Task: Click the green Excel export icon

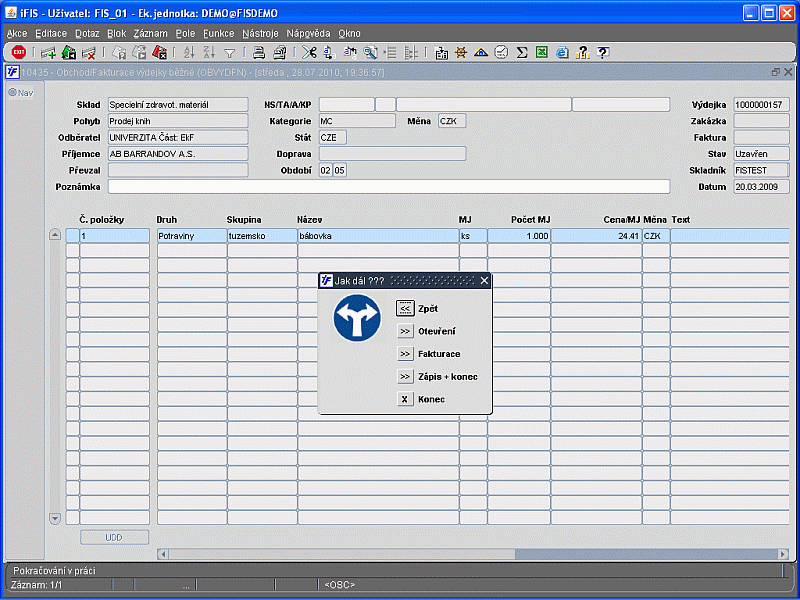Action: (x=541, y=53)
